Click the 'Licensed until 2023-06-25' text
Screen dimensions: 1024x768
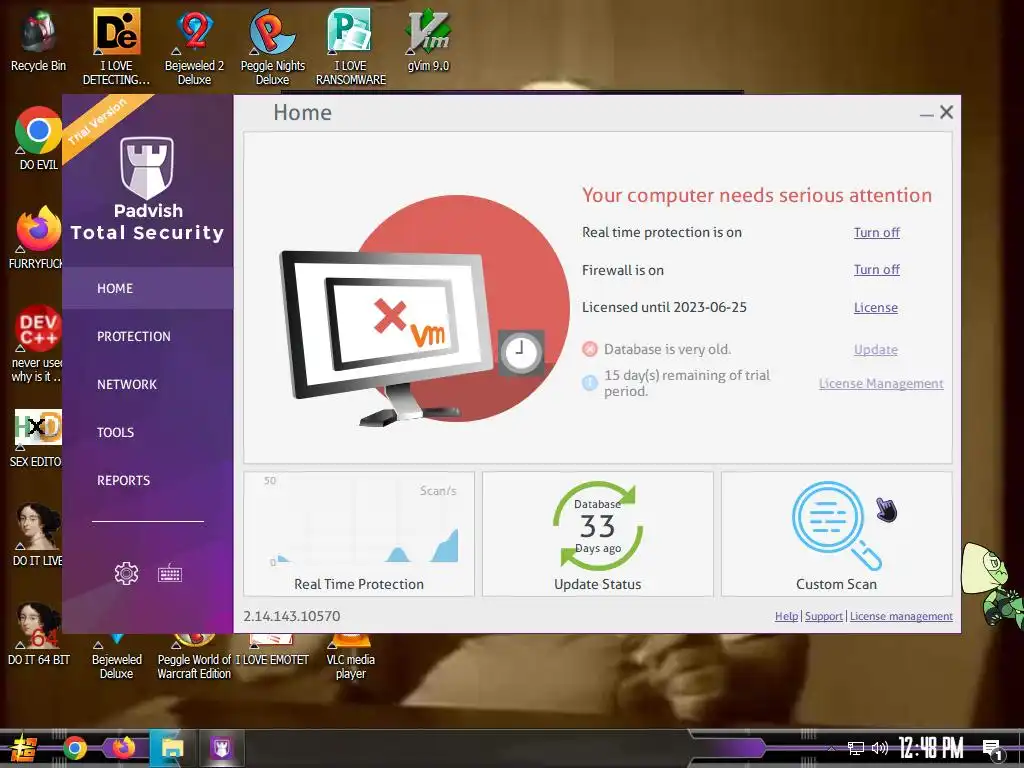[664, 308]
